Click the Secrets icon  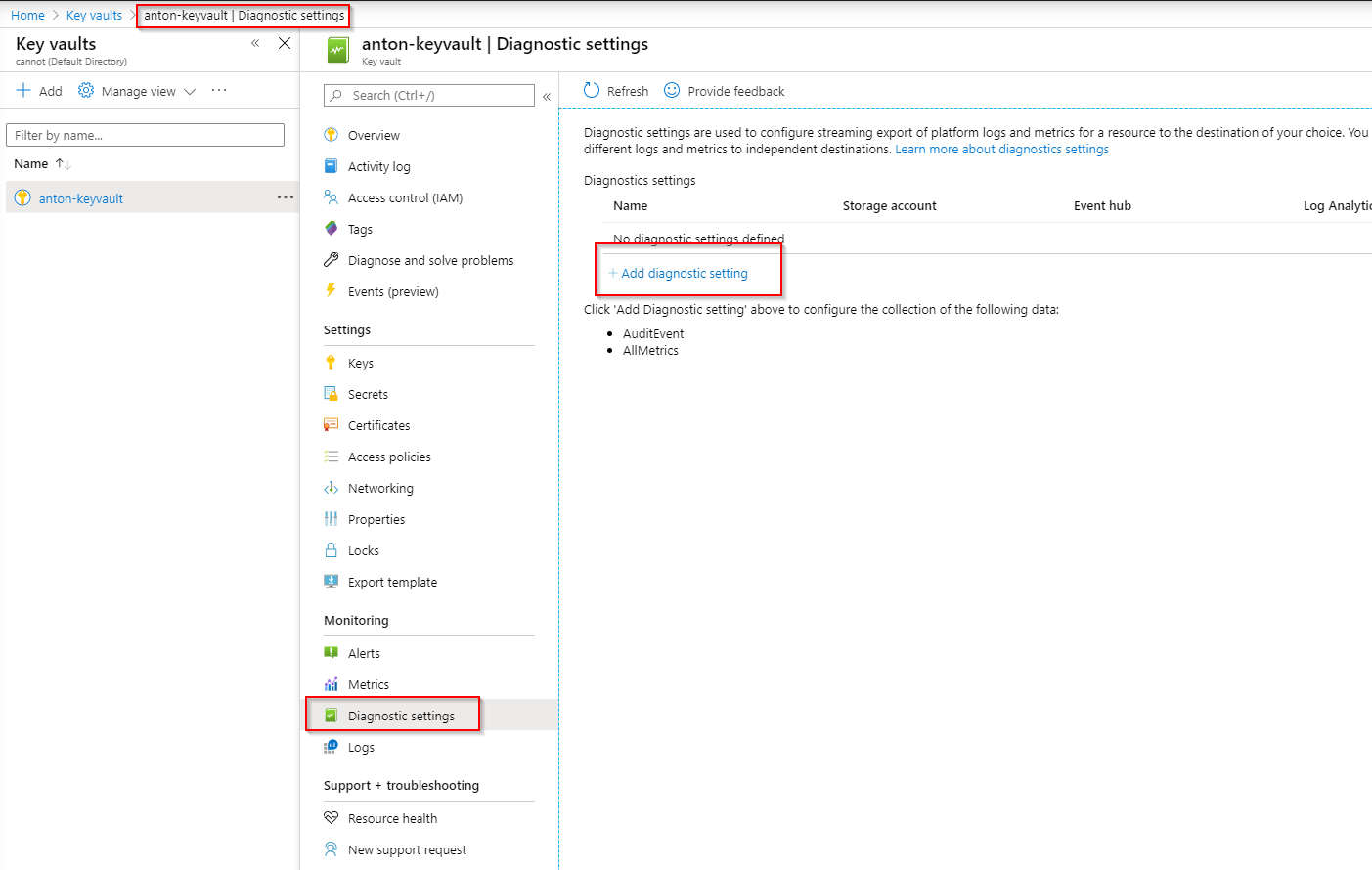pos(331,394)
